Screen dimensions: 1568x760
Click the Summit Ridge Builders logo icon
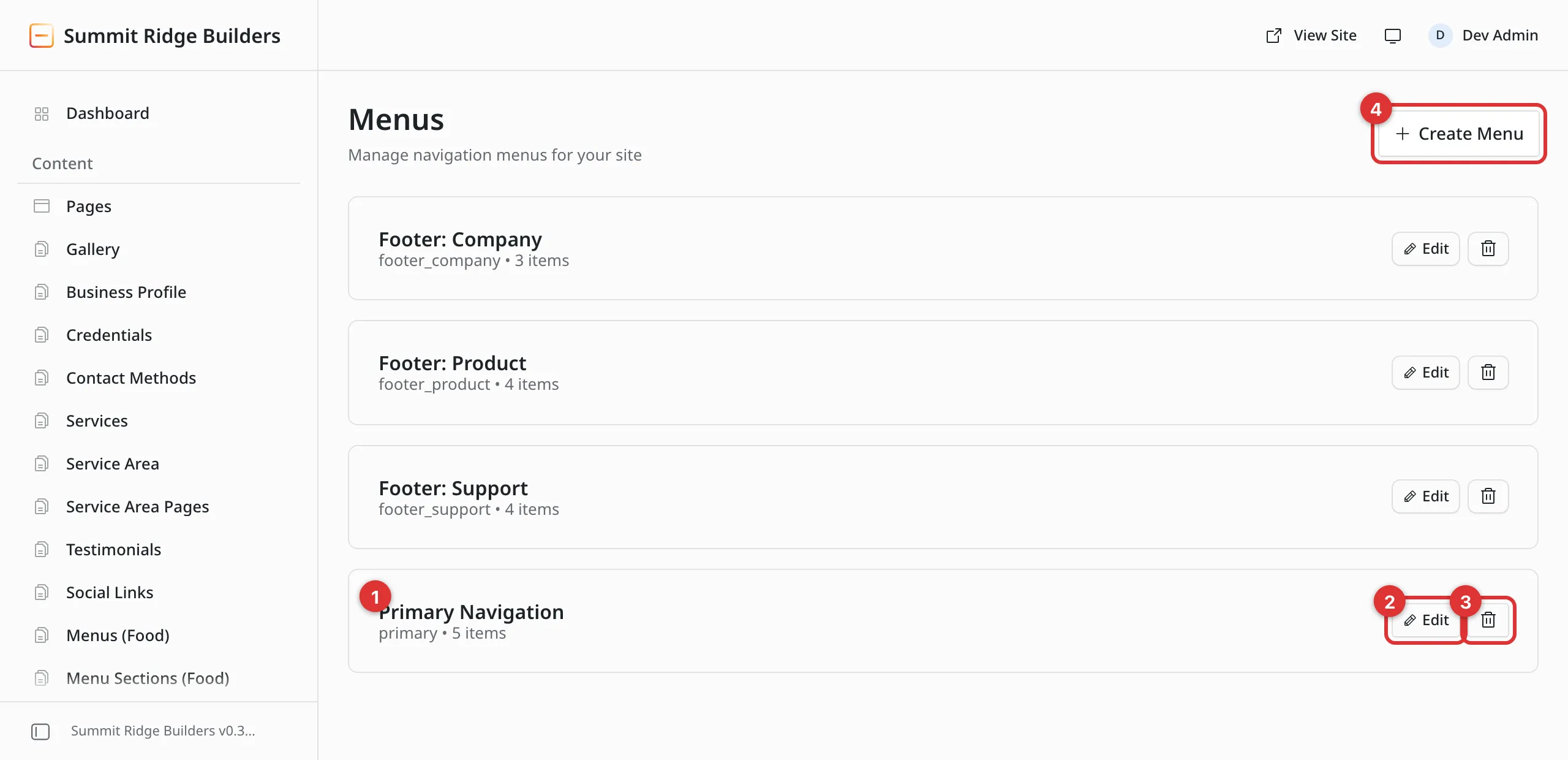[42, 36]
